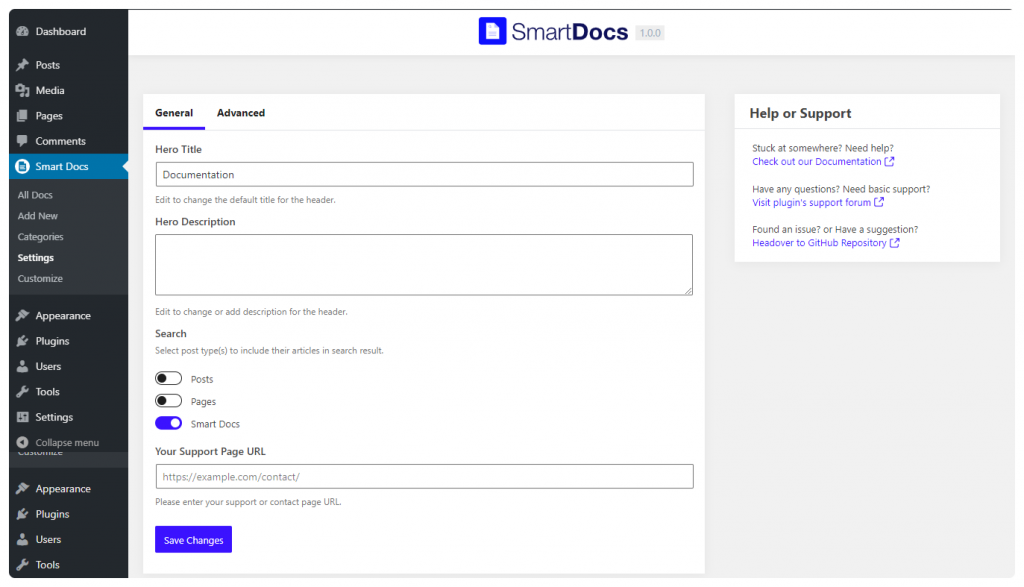This screenshot has height=587, width=1024.
Task: Click the Tools wrench icon above Settings
Action: pos(23,392)
